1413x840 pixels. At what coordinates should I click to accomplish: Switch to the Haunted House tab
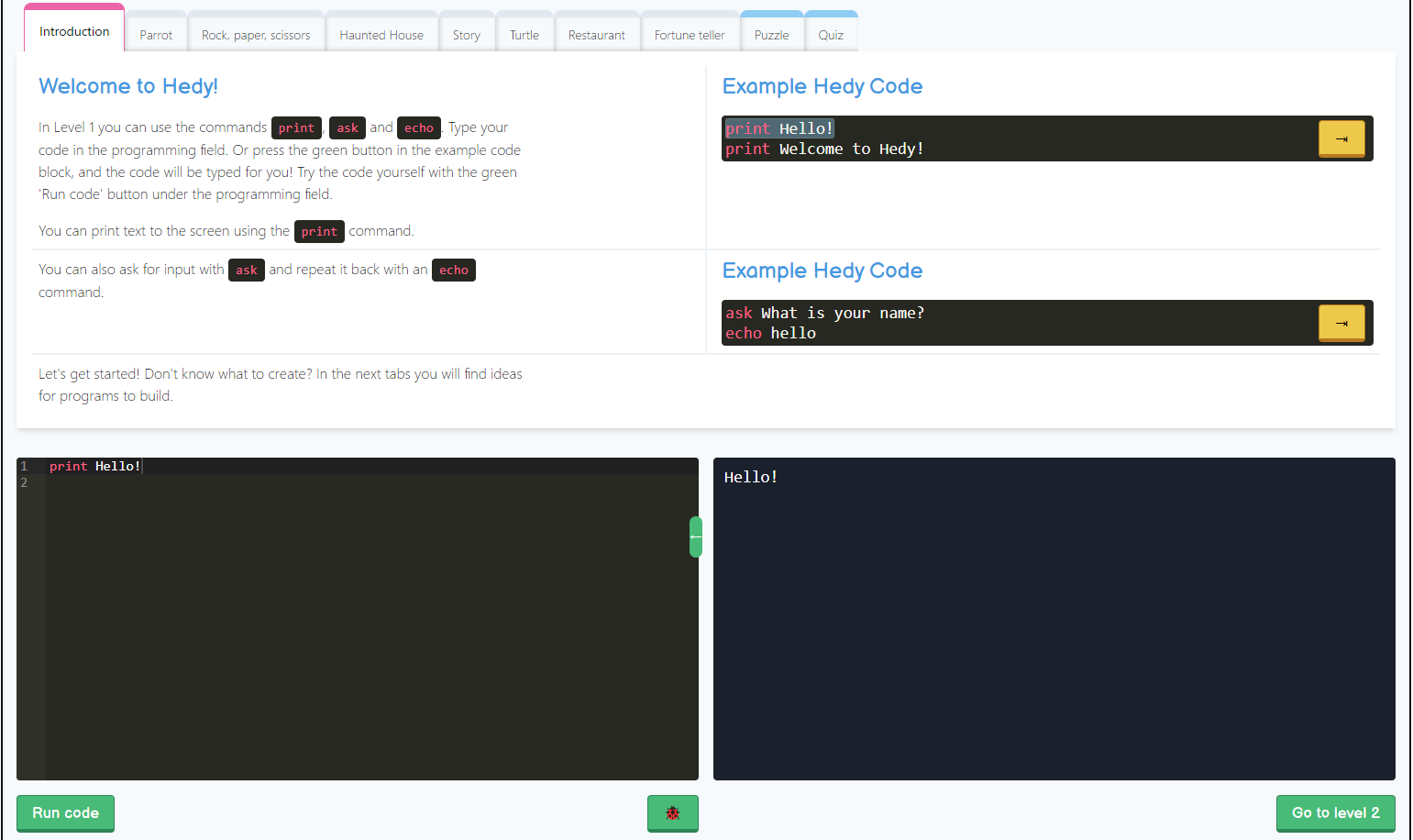[x=381, y=34]
